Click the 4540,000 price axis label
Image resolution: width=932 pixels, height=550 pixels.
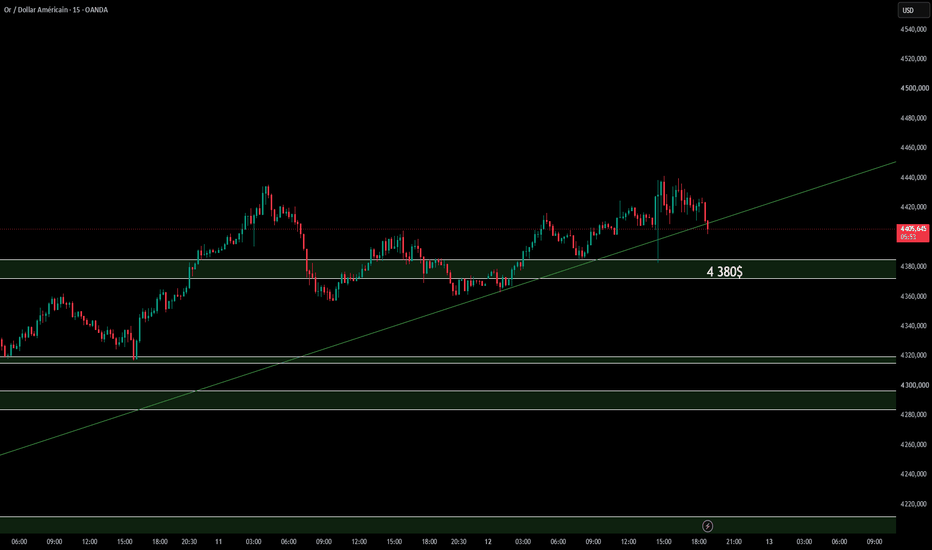point(913,29)
